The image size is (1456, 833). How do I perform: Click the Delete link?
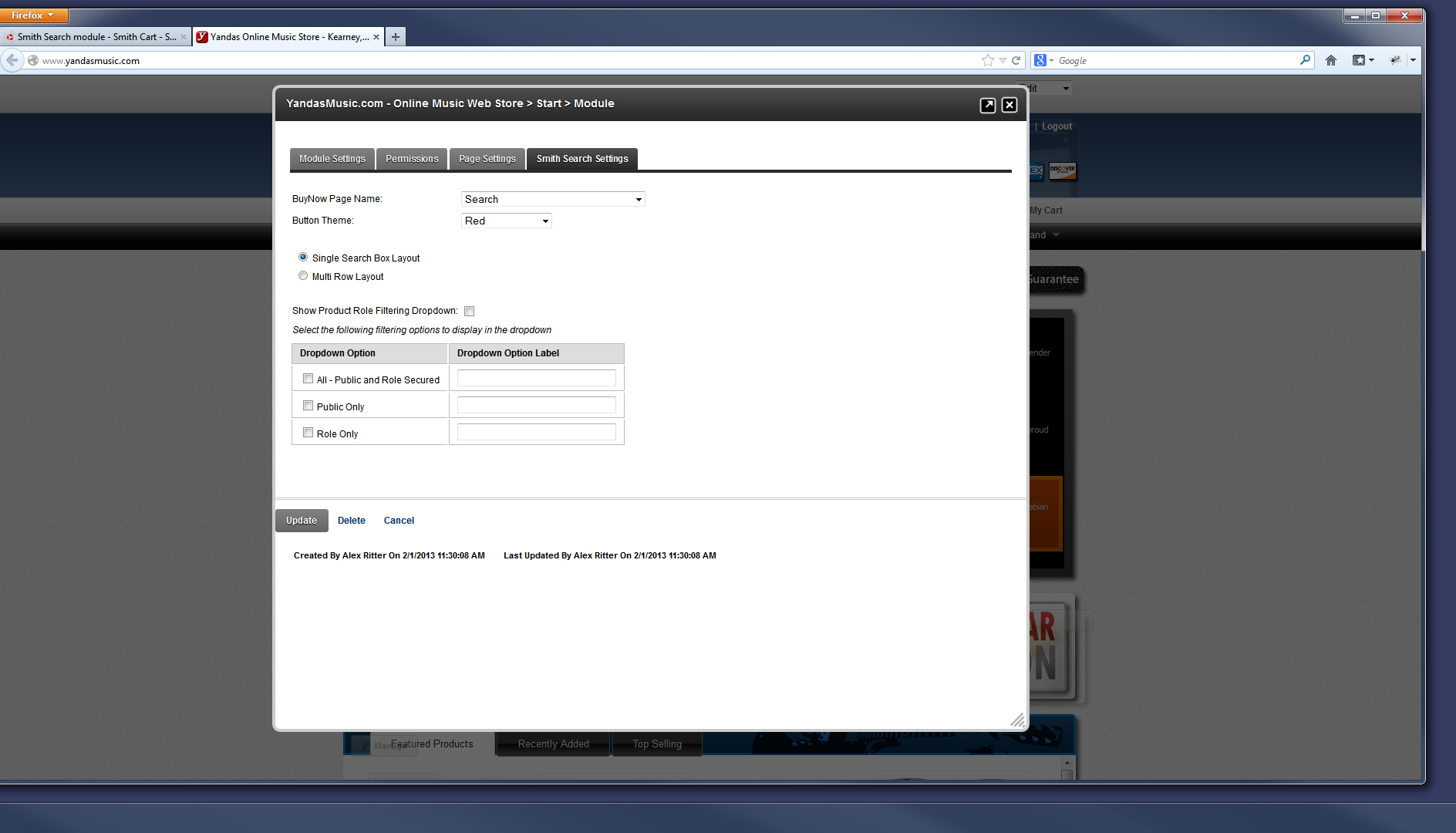pos(352,521)
